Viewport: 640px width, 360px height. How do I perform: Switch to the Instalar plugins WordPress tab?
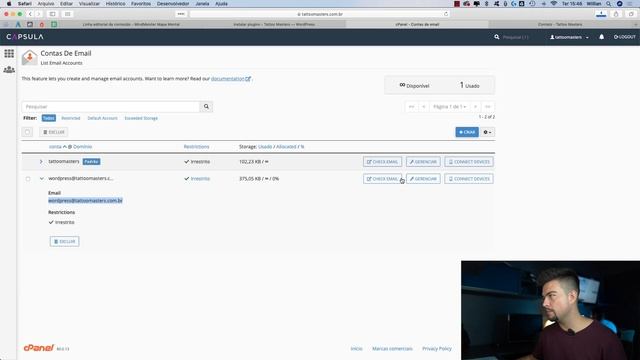tap(274, 24)
